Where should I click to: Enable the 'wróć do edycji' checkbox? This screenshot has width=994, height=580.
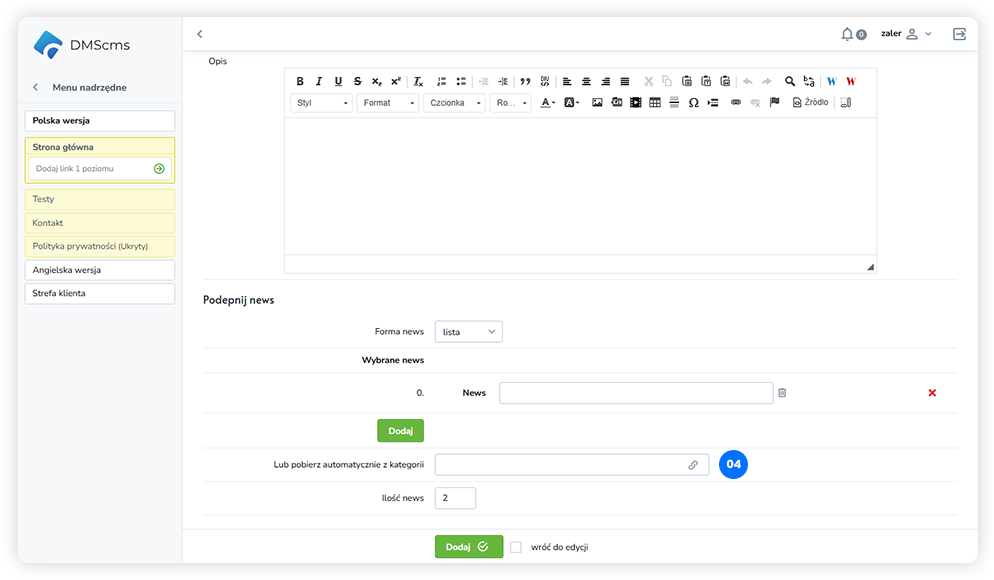(x=516, y=547)
